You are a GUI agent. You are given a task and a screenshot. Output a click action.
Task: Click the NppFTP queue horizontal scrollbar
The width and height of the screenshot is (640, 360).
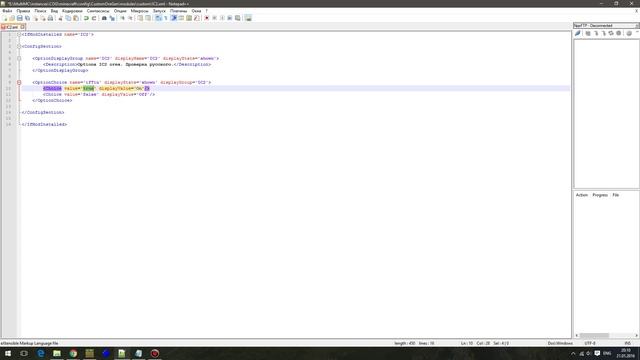click(x=607, y=335)
